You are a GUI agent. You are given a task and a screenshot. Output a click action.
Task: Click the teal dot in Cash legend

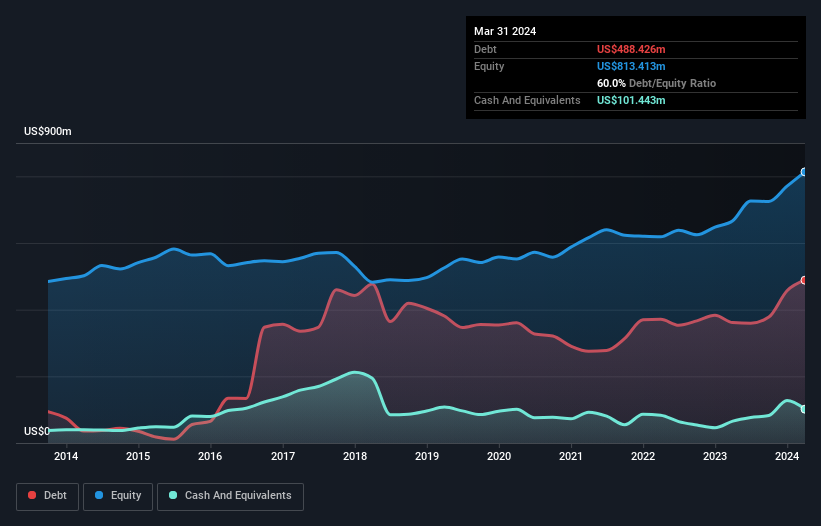tap(173, 495)
